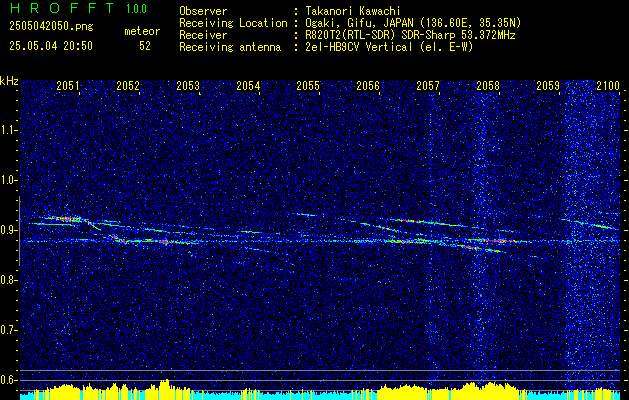Image resolution: width=629 pixels, height=400 pixels.
Task: Click the gray frequency range bar beside the axis
Action: pos(19,231)
